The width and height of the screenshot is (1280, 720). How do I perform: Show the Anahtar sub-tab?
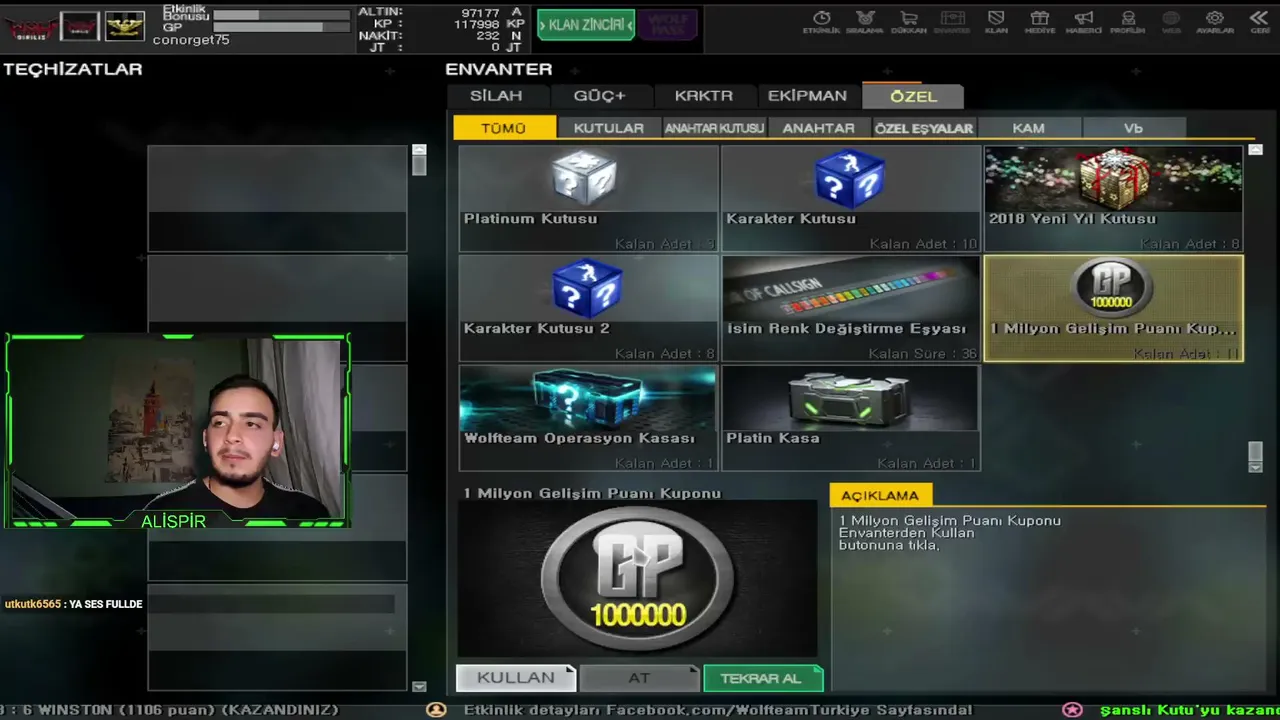[x=818, y=128]
